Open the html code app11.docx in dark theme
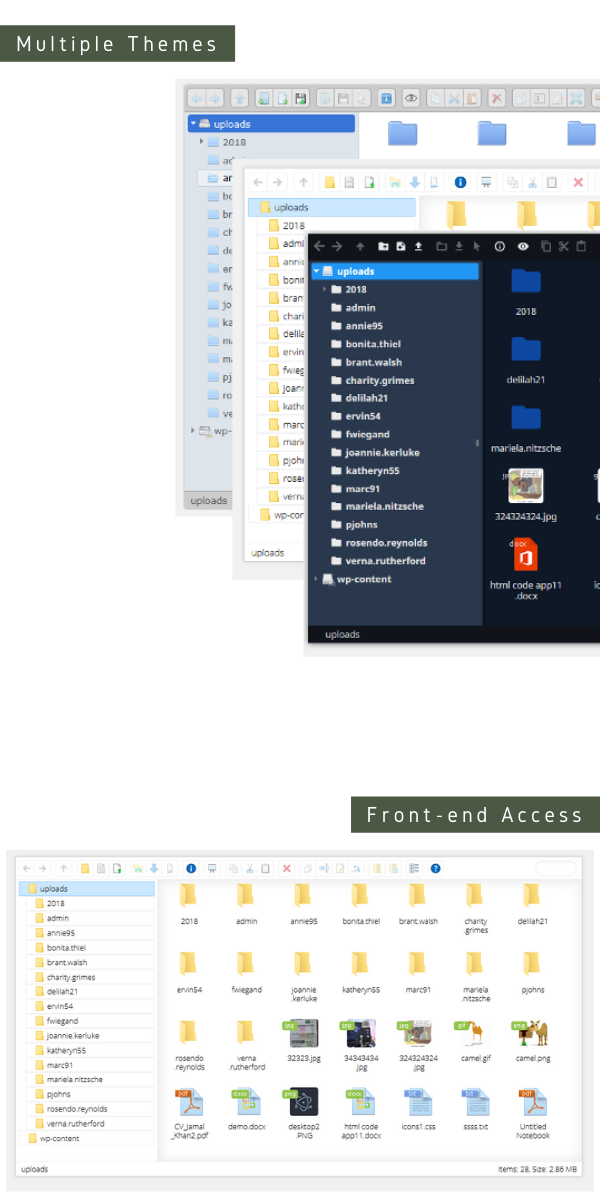This screenshot has width=600, height=1200. pyautogui.click(x=527, y=571)
